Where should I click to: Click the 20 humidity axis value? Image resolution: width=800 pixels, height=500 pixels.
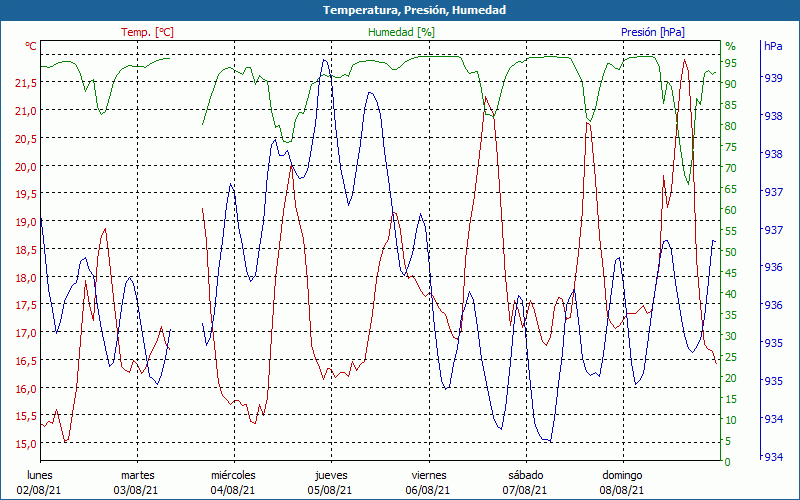coord(731,378)
